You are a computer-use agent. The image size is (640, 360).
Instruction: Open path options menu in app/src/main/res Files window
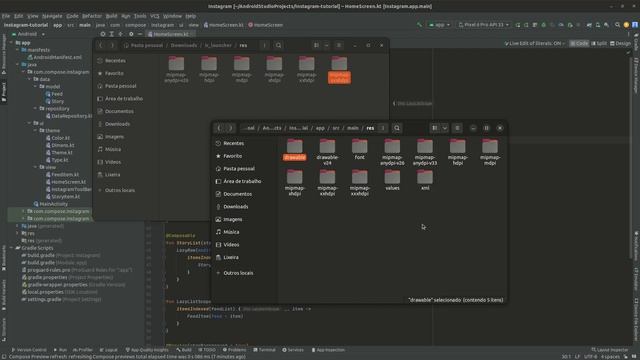(382, 128)
